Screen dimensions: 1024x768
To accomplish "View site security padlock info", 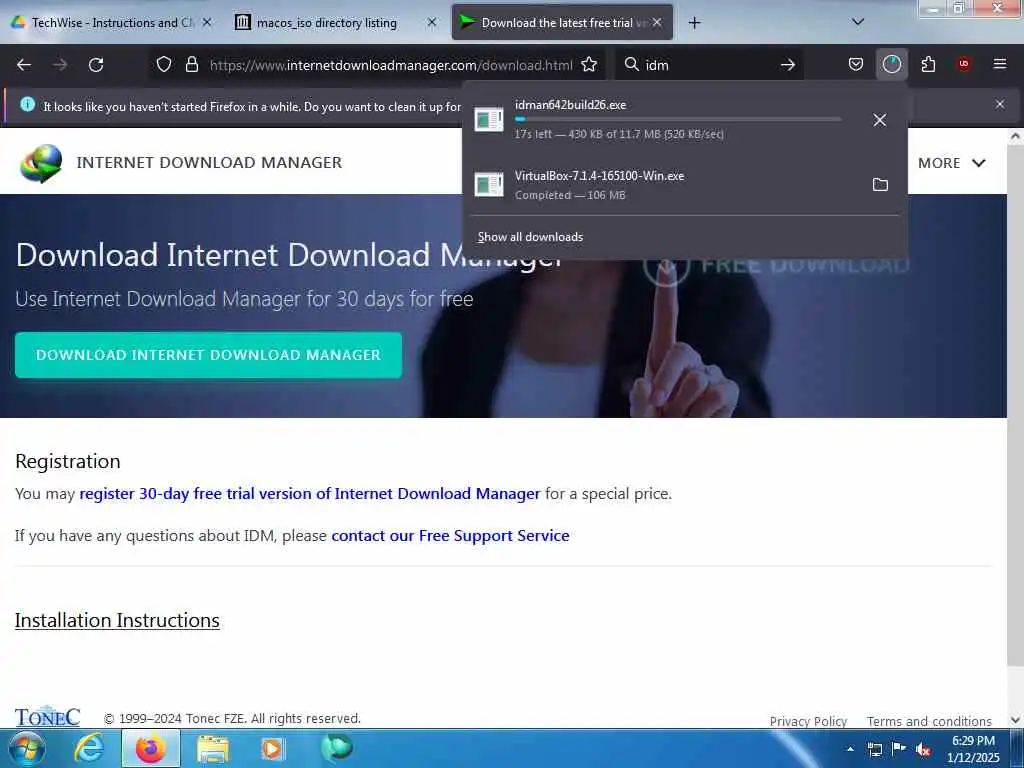I will [x=191, y=65].
